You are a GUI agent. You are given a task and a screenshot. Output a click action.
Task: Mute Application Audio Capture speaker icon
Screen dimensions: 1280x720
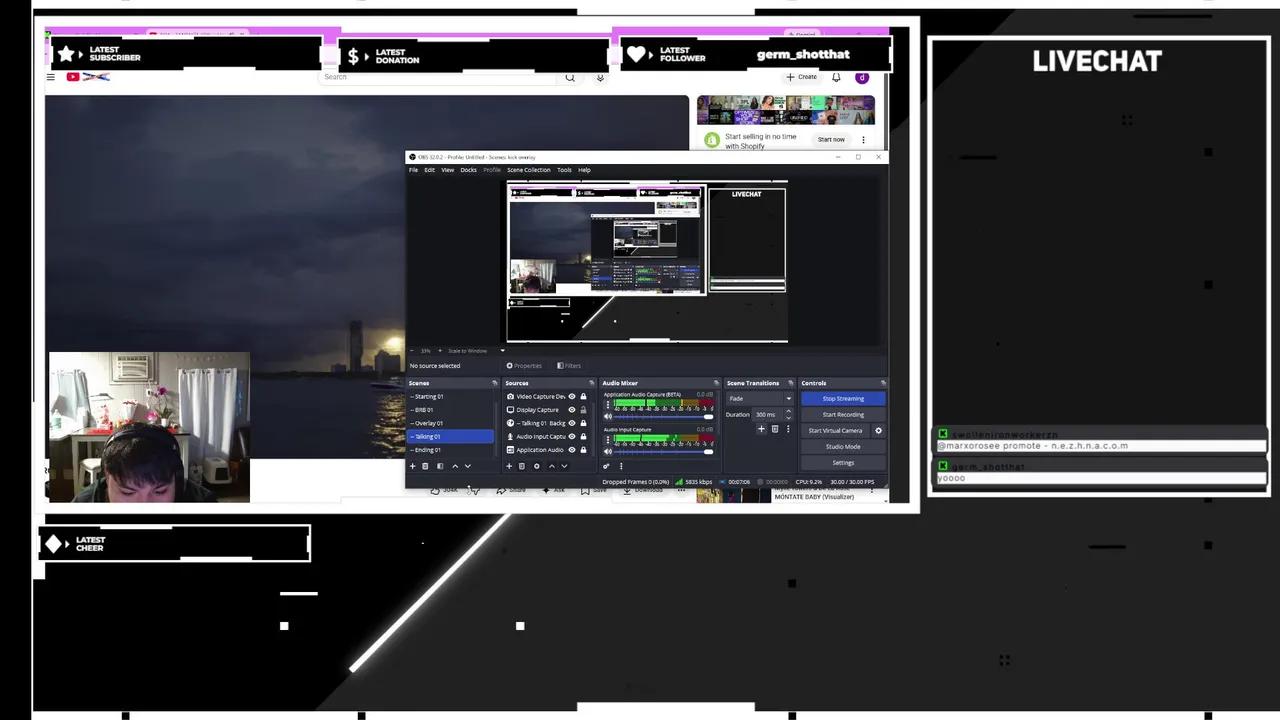click(x=608, y=416)
